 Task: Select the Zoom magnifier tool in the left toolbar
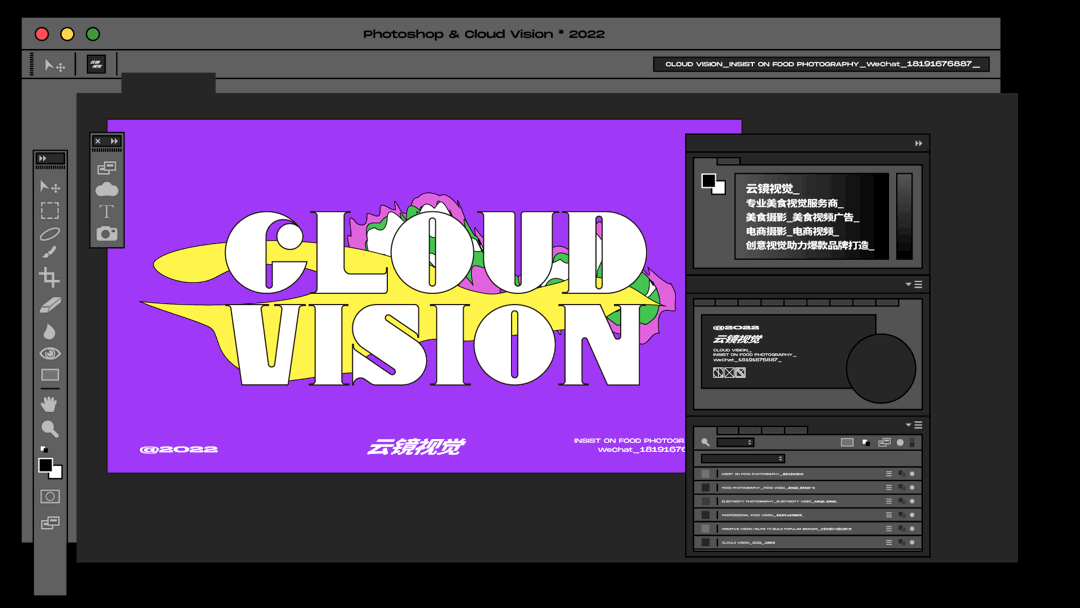tap(50, 429)
